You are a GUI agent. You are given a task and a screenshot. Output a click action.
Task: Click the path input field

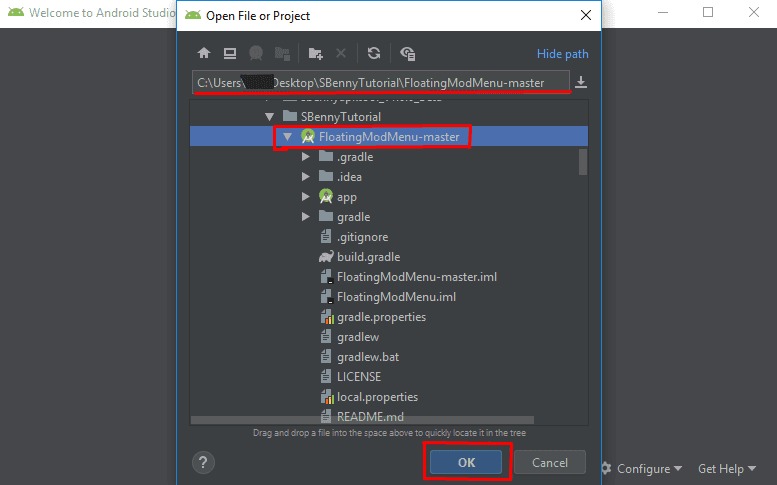381,82
